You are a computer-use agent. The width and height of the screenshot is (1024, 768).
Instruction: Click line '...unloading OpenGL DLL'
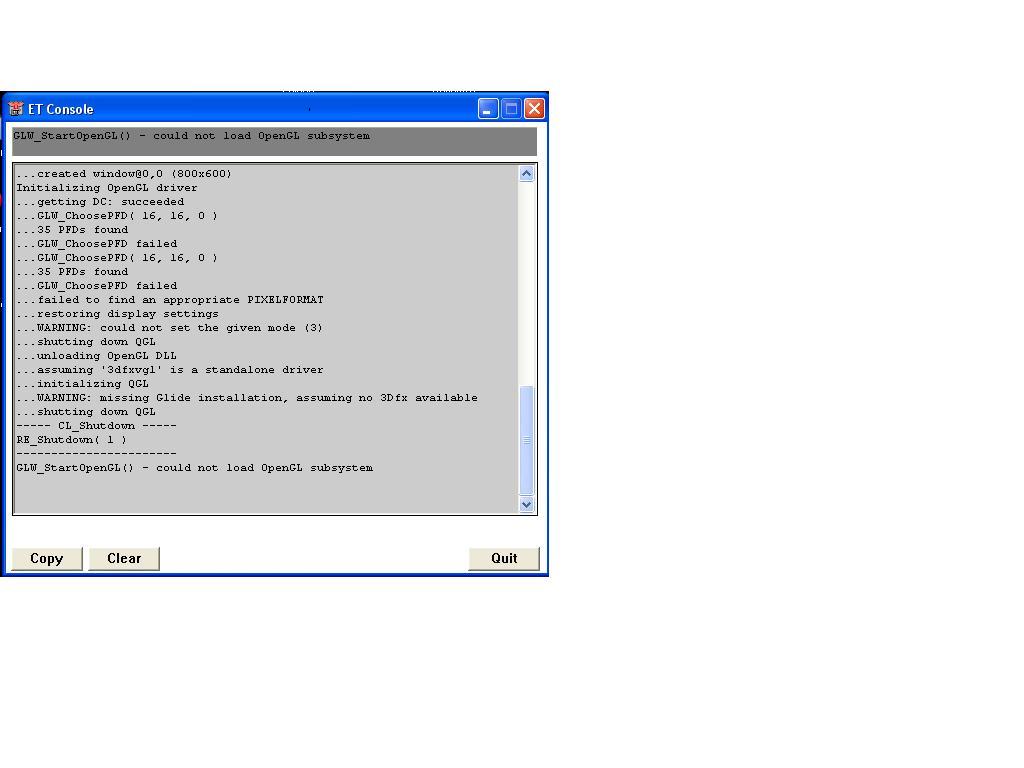(x=96, y=356)
